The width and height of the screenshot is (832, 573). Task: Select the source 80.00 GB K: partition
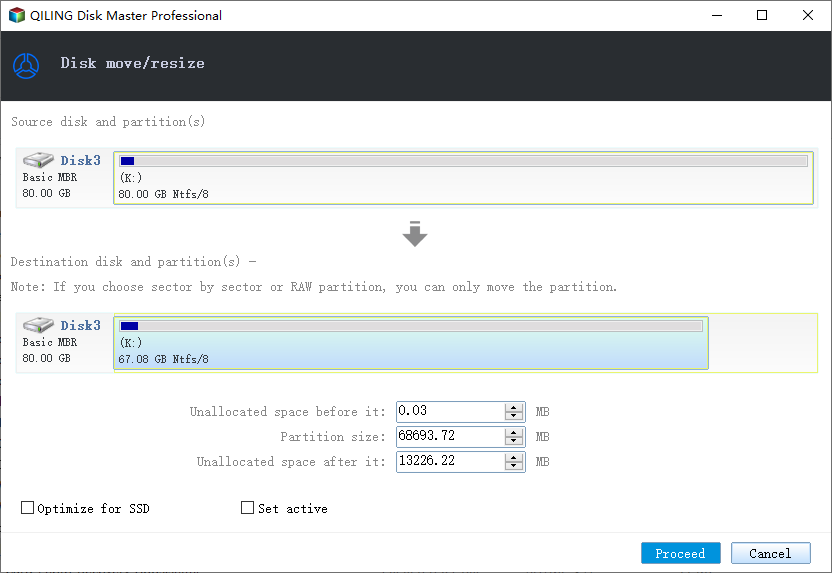point(463,178)
